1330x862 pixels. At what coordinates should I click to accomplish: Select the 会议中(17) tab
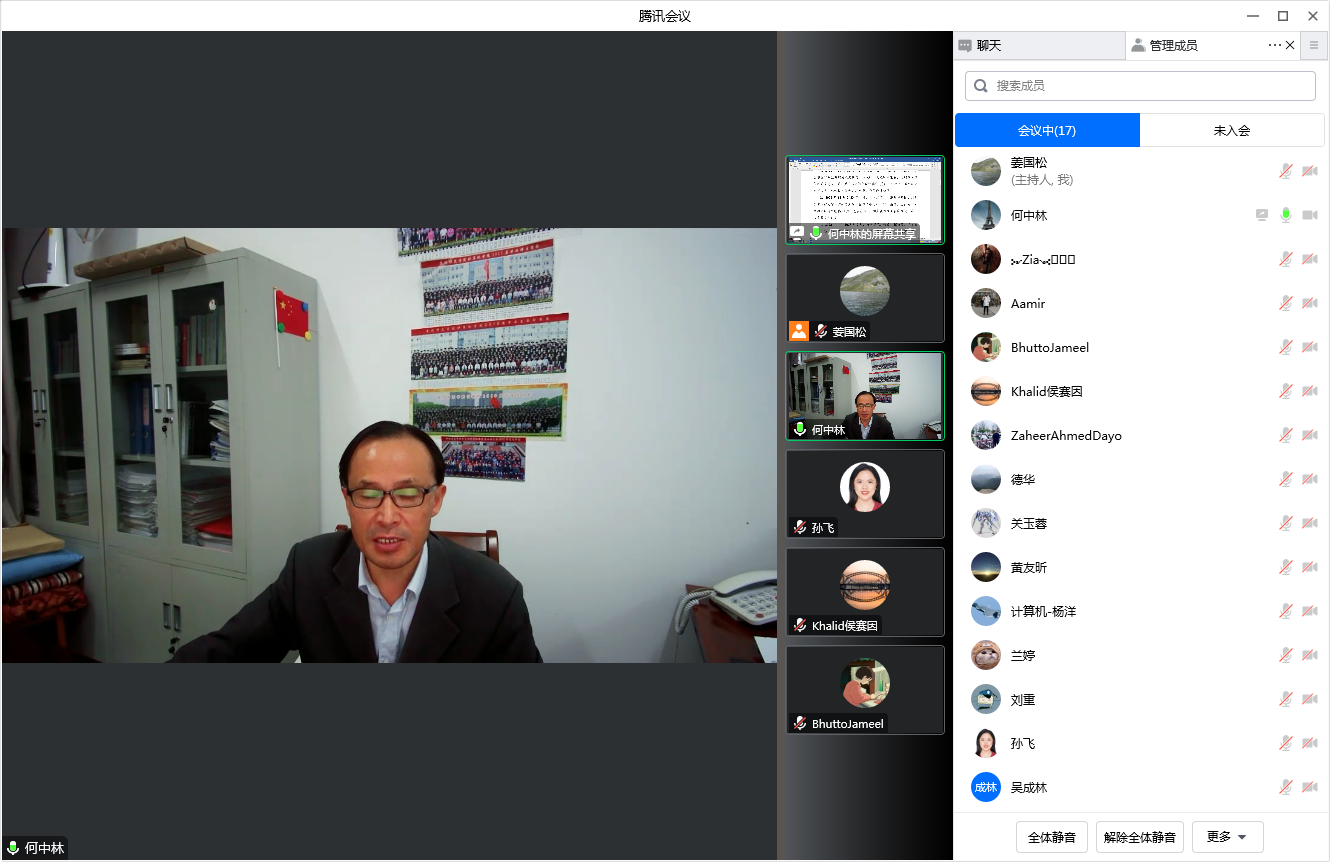coord(1047,130)
